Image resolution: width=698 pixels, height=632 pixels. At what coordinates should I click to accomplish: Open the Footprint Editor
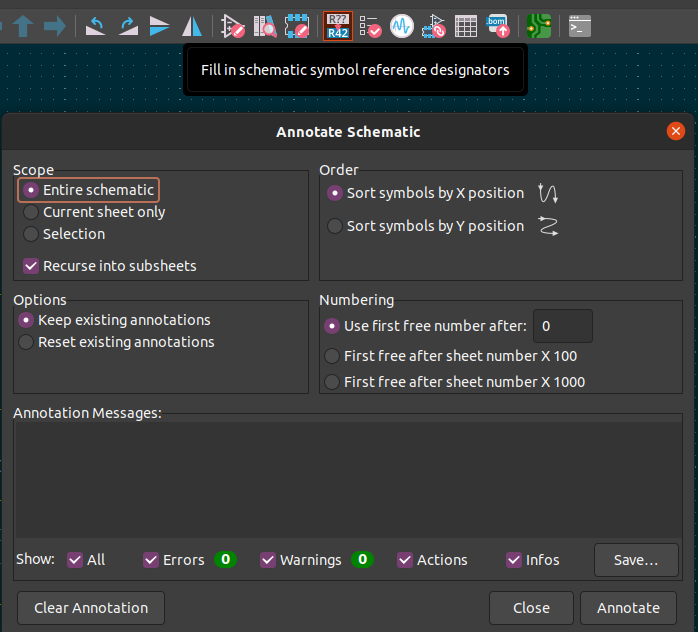tap(297, 26)
